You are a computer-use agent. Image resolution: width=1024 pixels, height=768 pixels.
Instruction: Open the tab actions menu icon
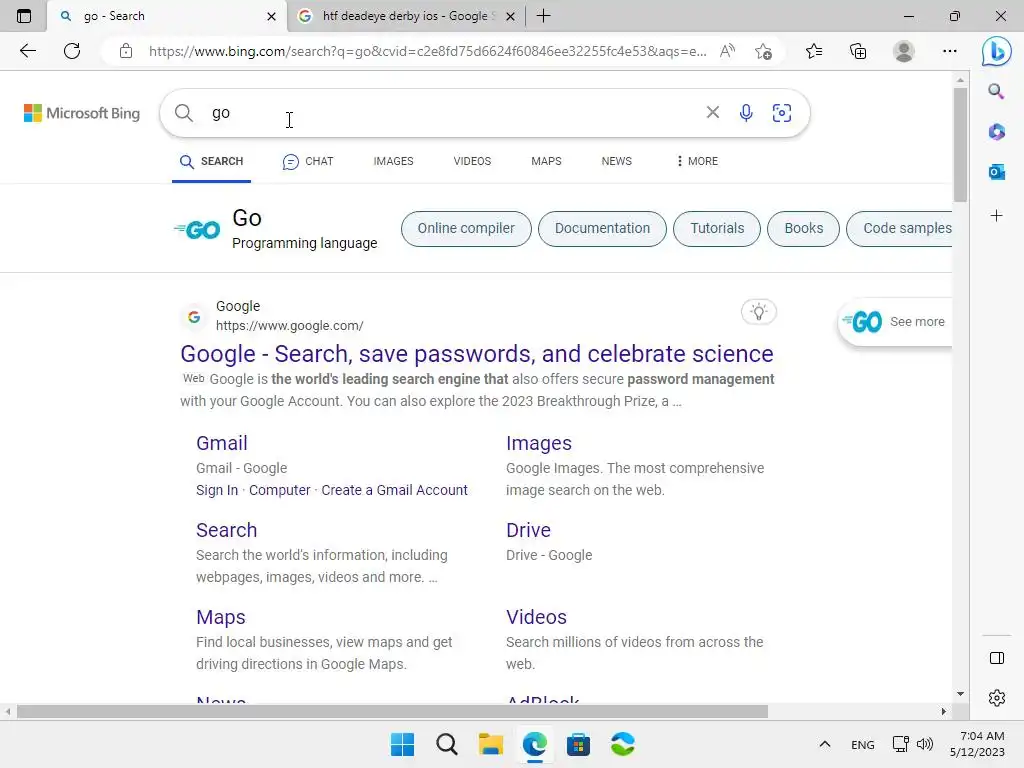pyautogui.click(x=24, y=16)
